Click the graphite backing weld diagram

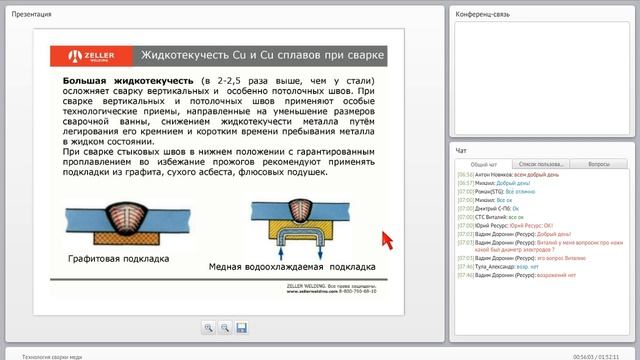[128, 223]
